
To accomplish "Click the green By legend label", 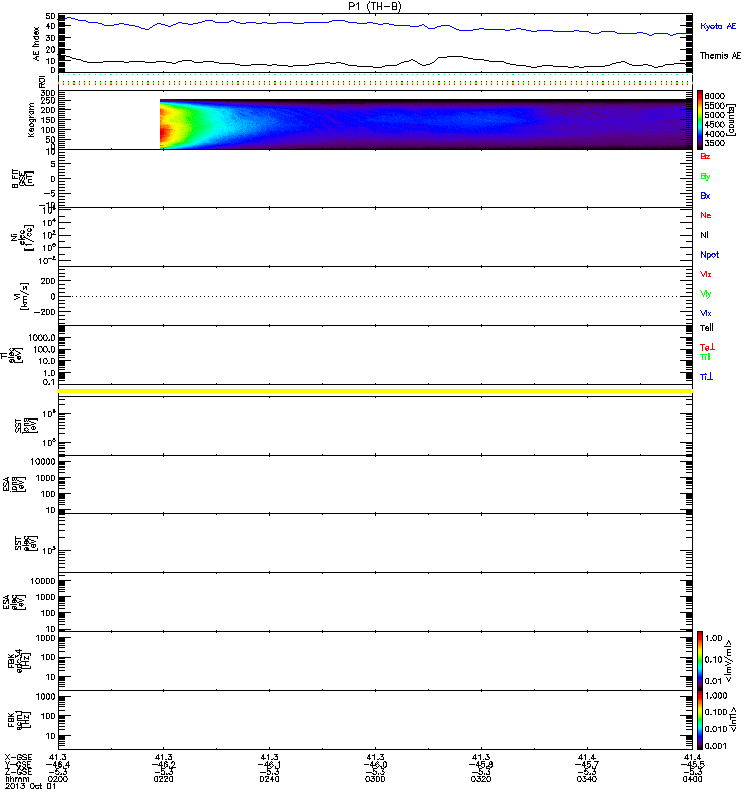I will pyautogui.click(x=705, y=177).
